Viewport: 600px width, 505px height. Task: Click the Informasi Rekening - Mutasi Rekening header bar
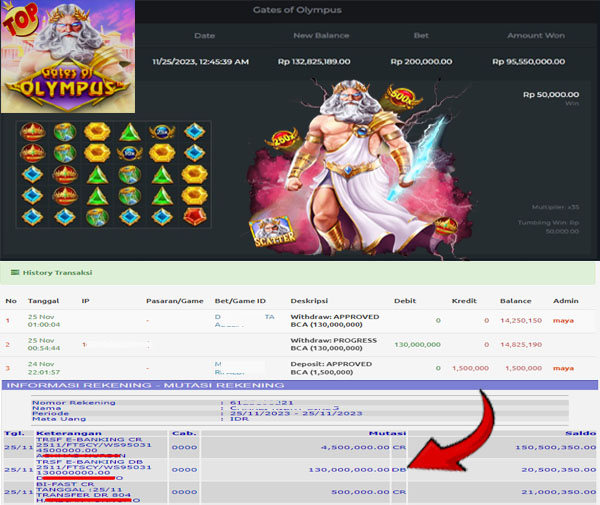tap(300, 385)
